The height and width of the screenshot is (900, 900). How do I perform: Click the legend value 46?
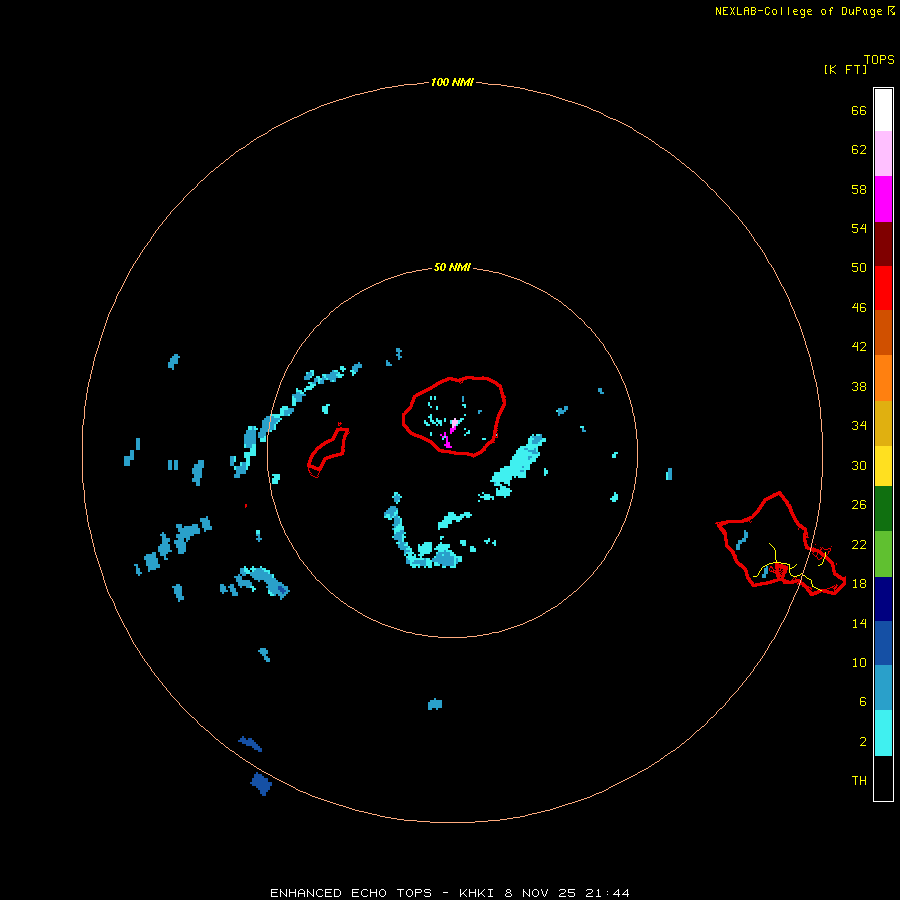pyautogui.click(x=859, y=308)
